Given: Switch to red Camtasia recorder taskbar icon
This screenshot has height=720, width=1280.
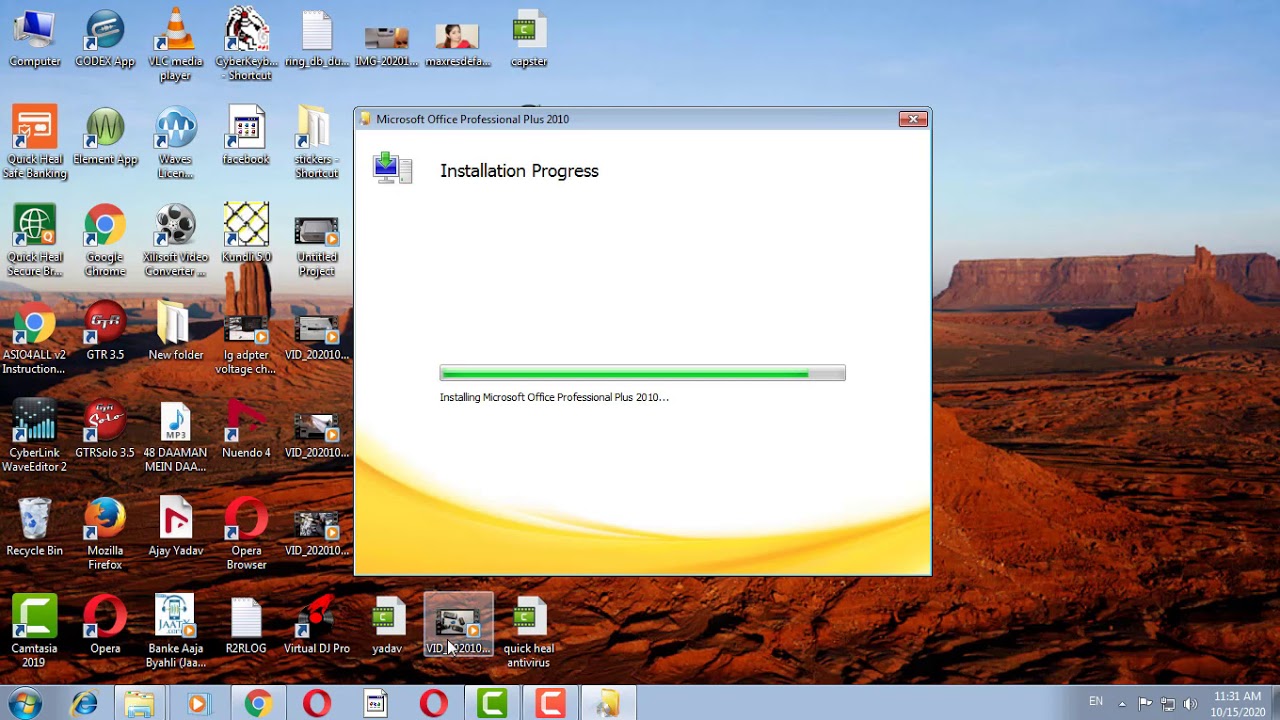Looking at the screenshot, I should 550,704.
